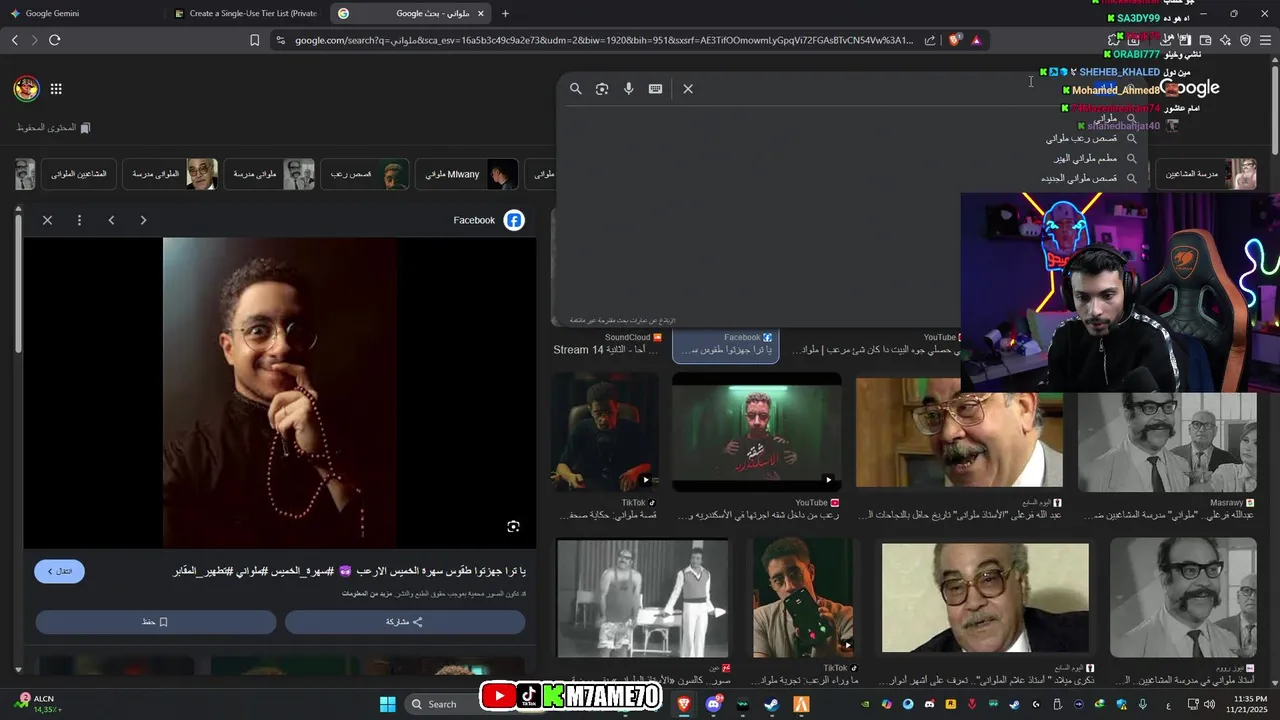The height and width of the screenshot is (720, 1280).
Task: Click the Share مشاركة button under preview
Action: click(x=405, y=622)
